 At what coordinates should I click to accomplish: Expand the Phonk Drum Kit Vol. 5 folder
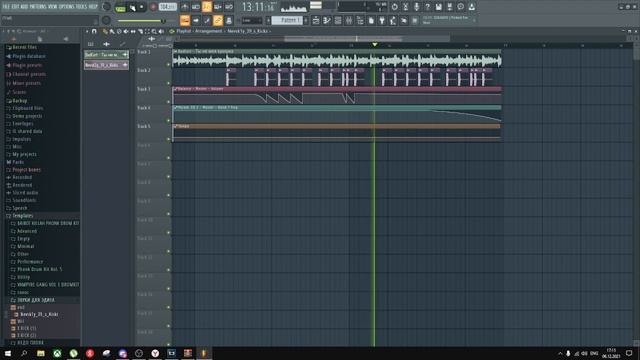point(40,269)
